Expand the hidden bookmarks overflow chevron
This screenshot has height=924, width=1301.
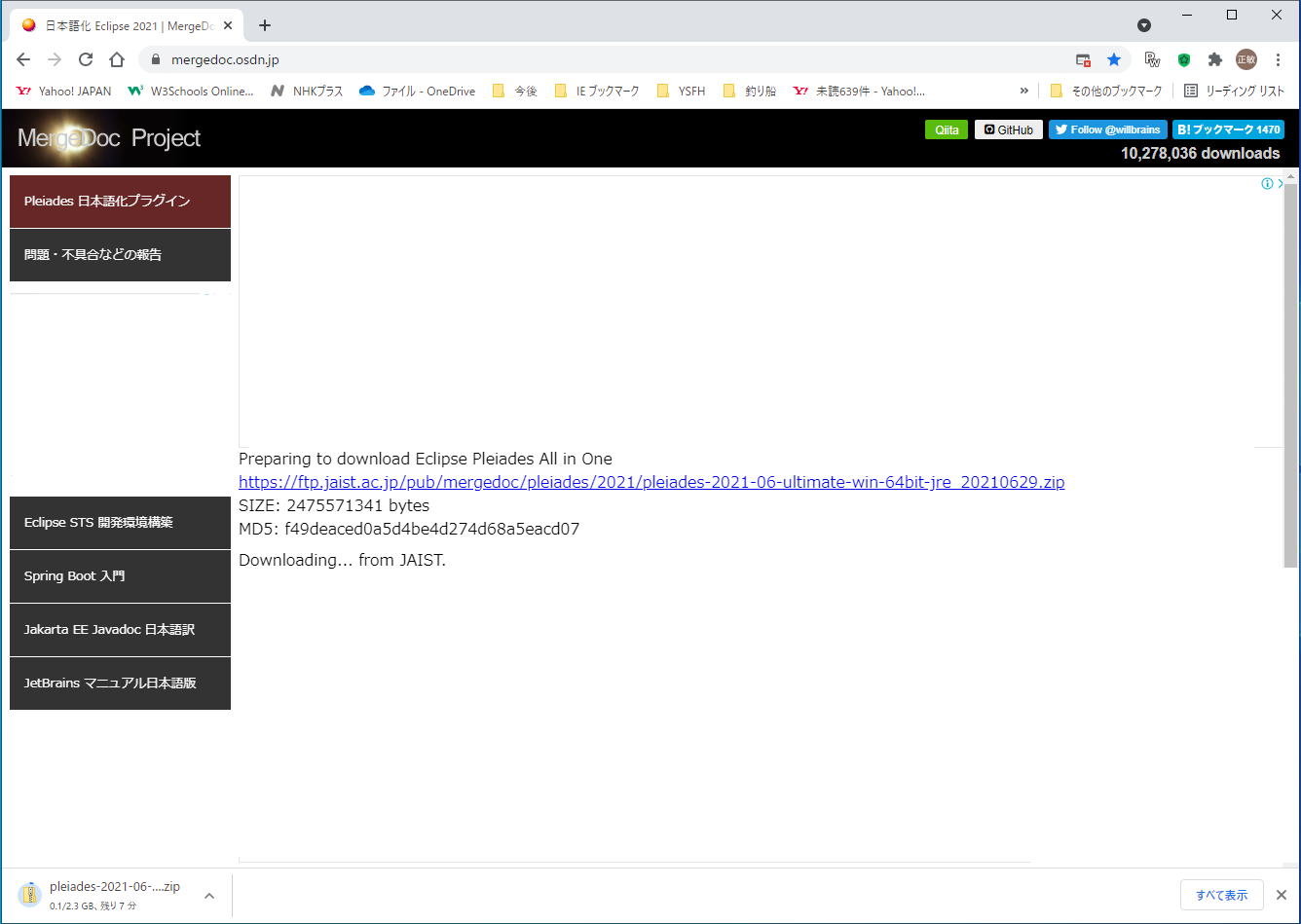tap(1023, 91)
